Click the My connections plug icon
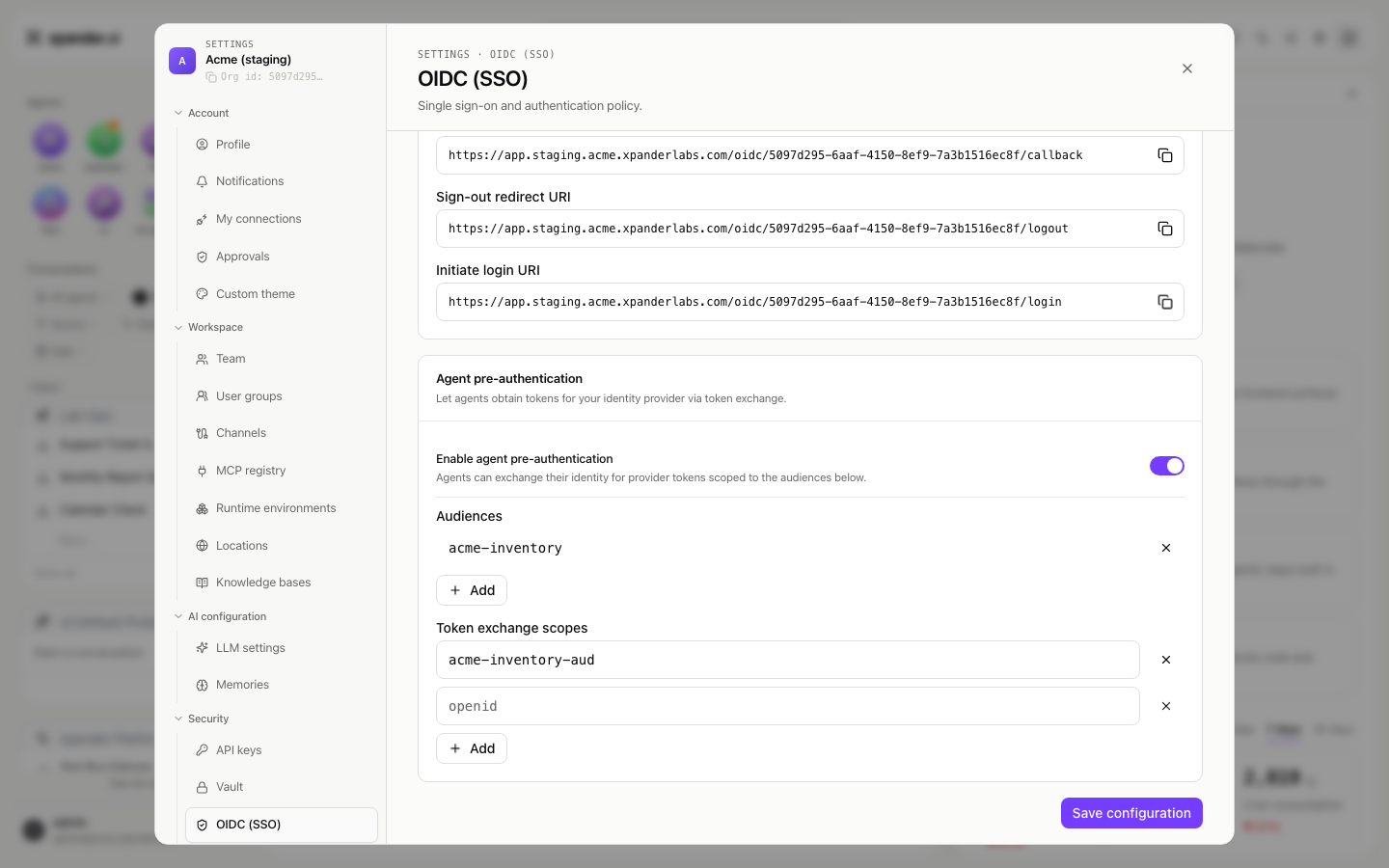 coord(202,219)
